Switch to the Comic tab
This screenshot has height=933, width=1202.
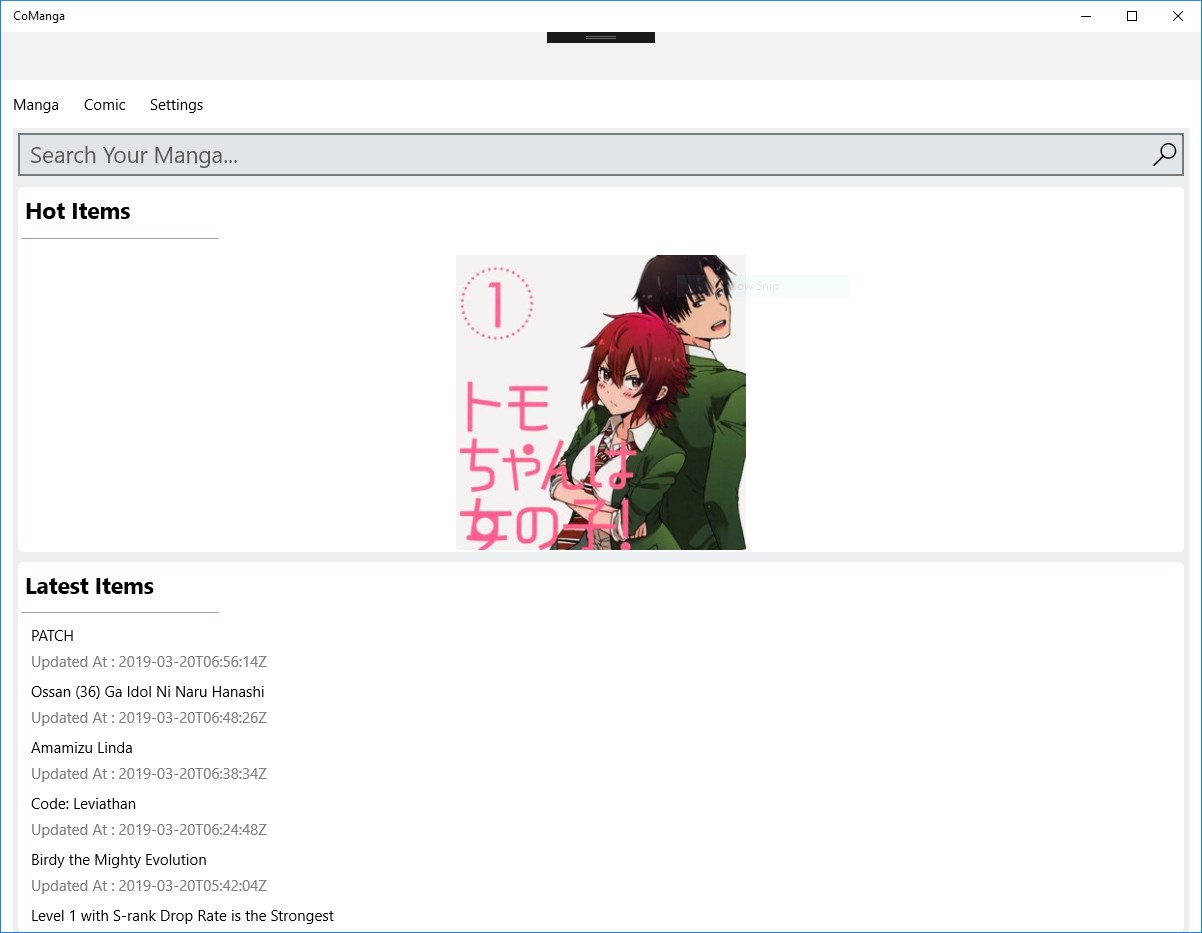click(105, 105)
